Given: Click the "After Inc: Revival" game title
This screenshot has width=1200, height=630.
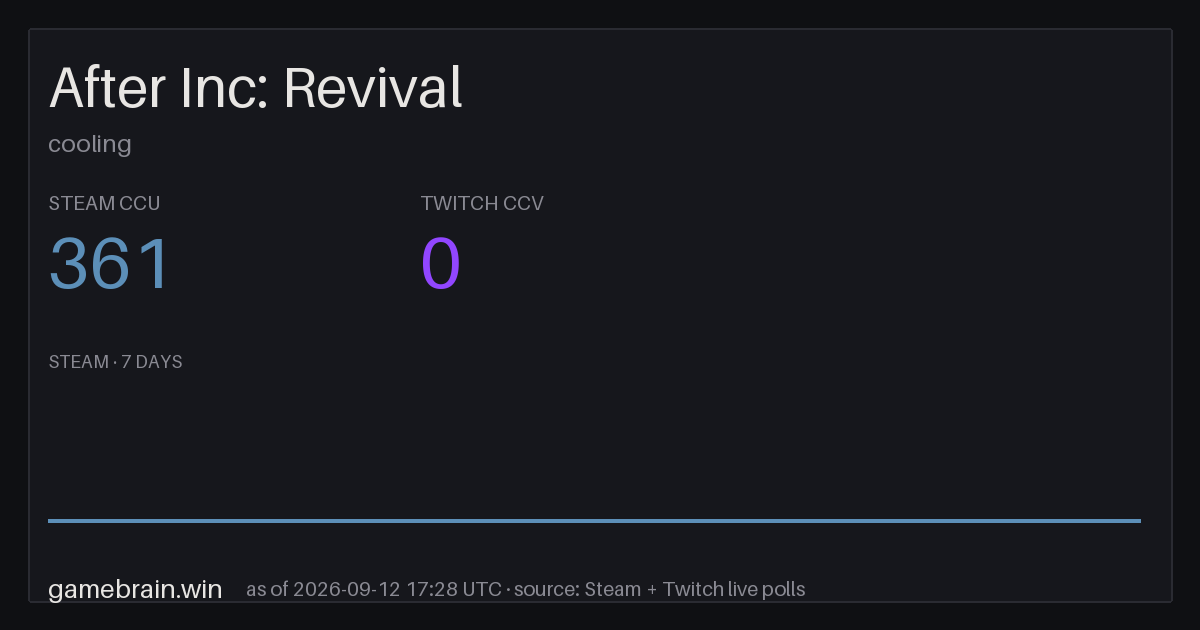Looking at the screenshot, I should (256, 88).
